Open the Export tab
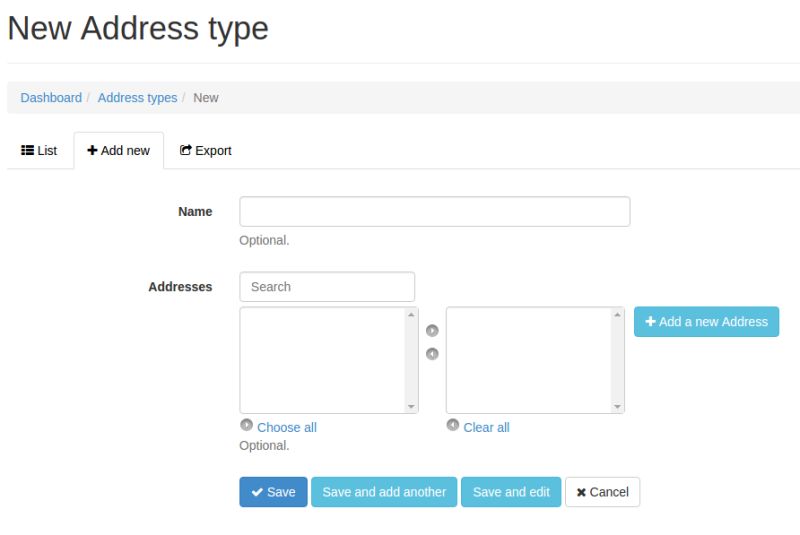This screenshot has width=800, height=535. pos(206,150)
